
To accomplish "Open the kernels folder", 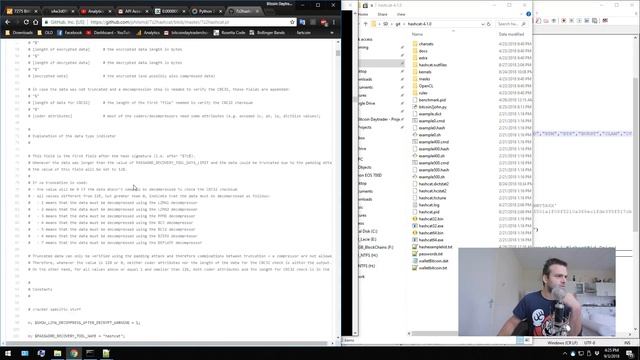I will point(425,72).
